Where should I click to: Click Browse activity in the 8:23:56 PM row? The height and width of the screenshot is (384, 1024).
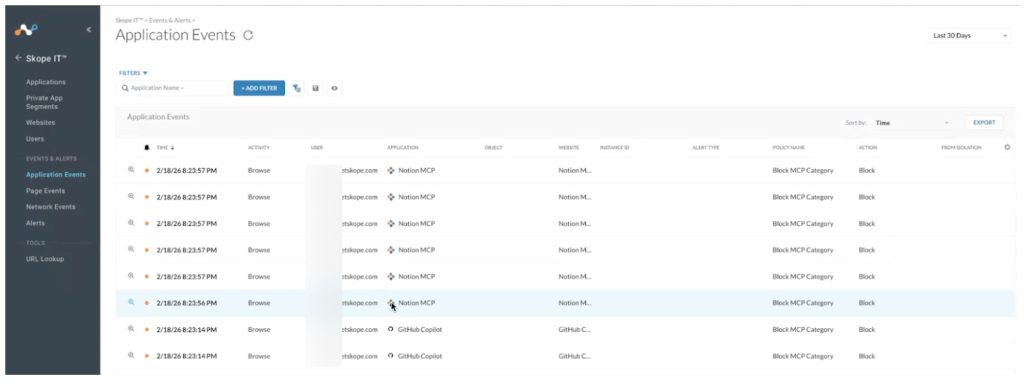click(259, 303)
